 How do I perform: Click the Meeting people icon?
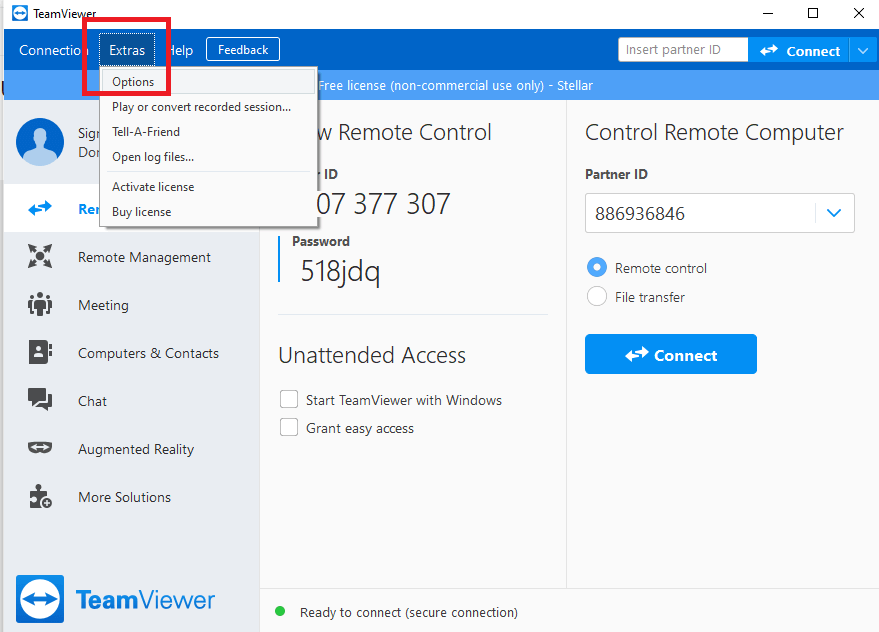coord(40,305)
